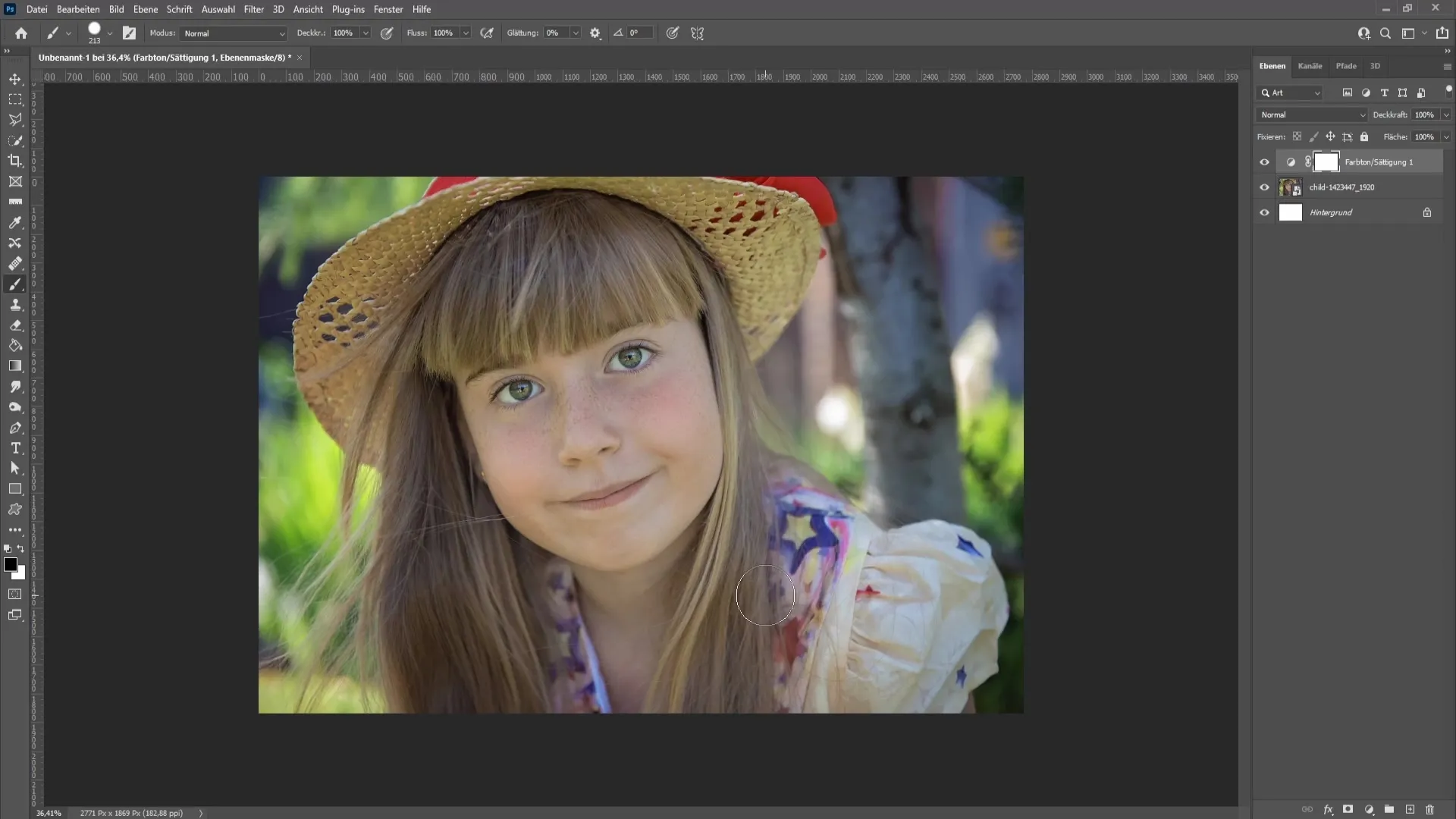Select the Lasso tool
The width and height of the screenshot is (1456, 819).
click(15, 119)
